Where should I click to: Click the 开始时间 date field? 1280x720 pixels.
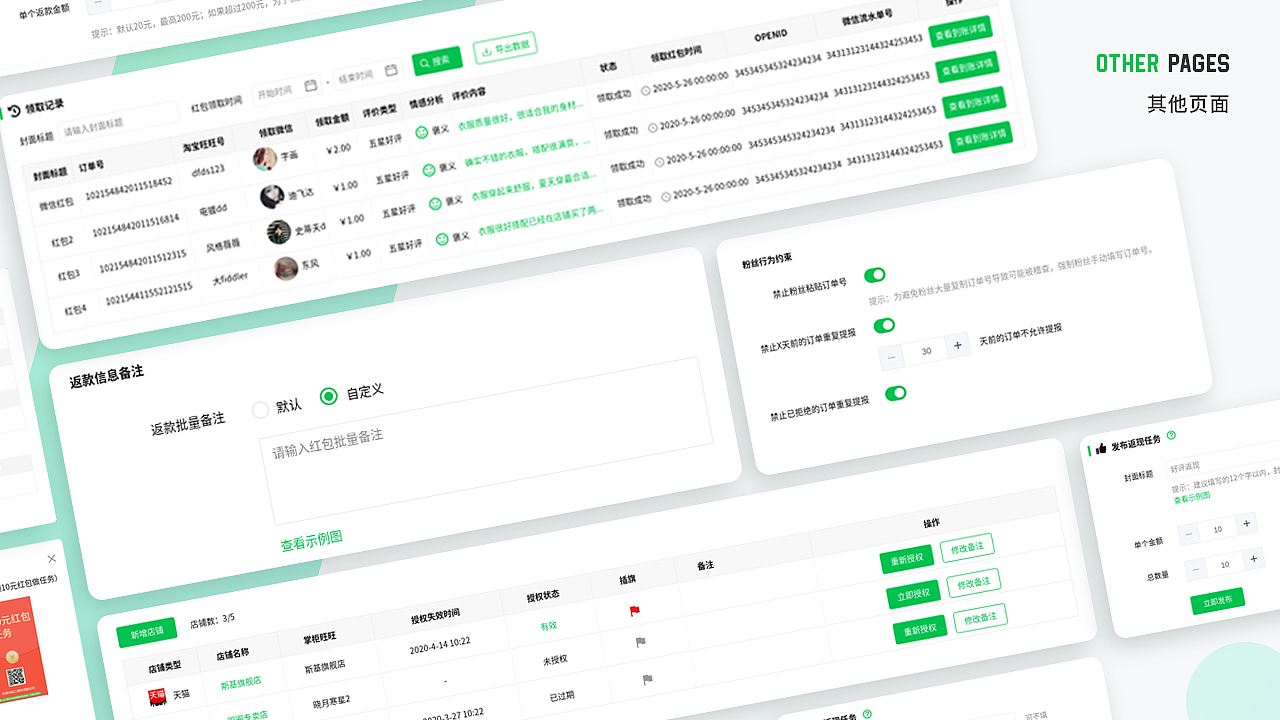pos(286,90)
